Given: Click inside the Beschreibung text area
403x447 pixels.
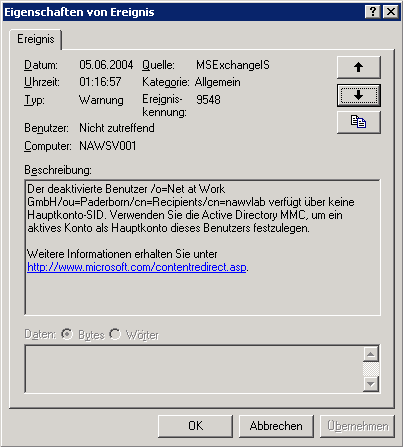Looking at the screenshot, I should click(202, 247).
